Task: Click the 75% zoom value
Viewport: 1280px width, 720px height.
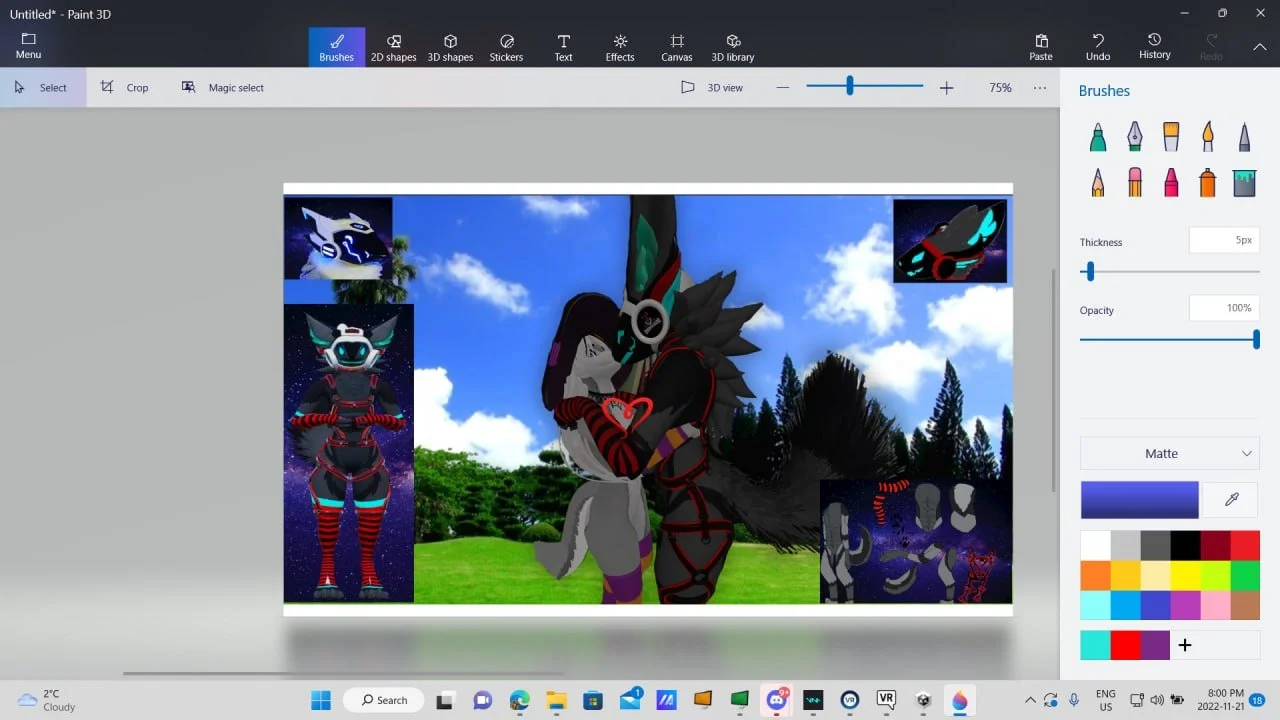Action: [1000, 88]
